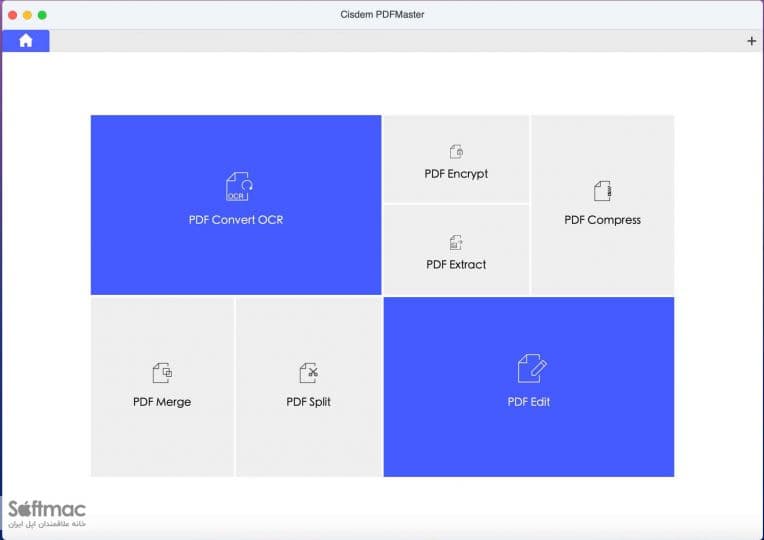This screenshot has width=764, height=540.
Task: Click the PDF Split scissors icon
Action: pos(308,373)
